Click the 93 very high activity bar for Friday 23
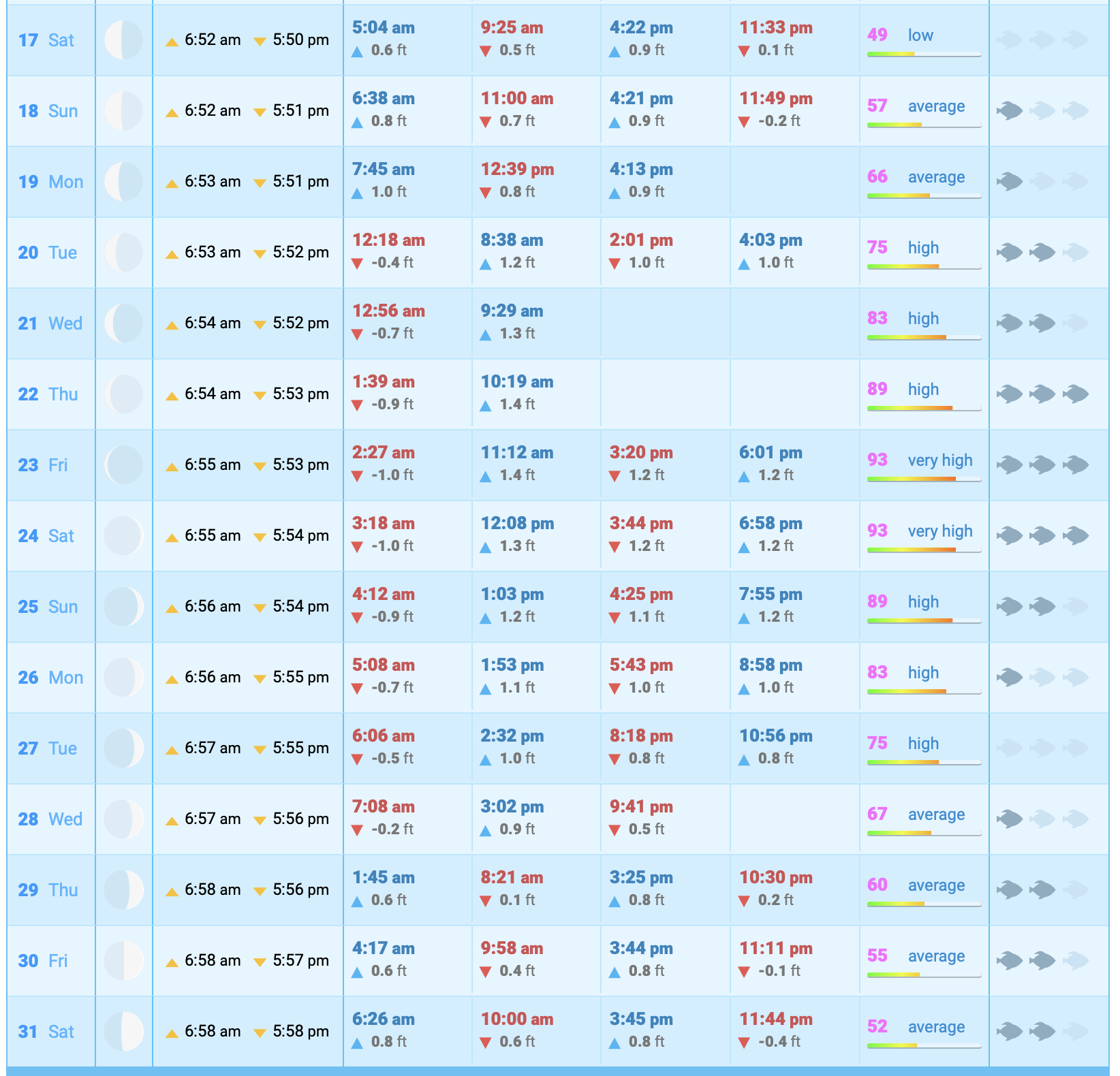Screen dimensions: 1120x1076 (924, 479)
